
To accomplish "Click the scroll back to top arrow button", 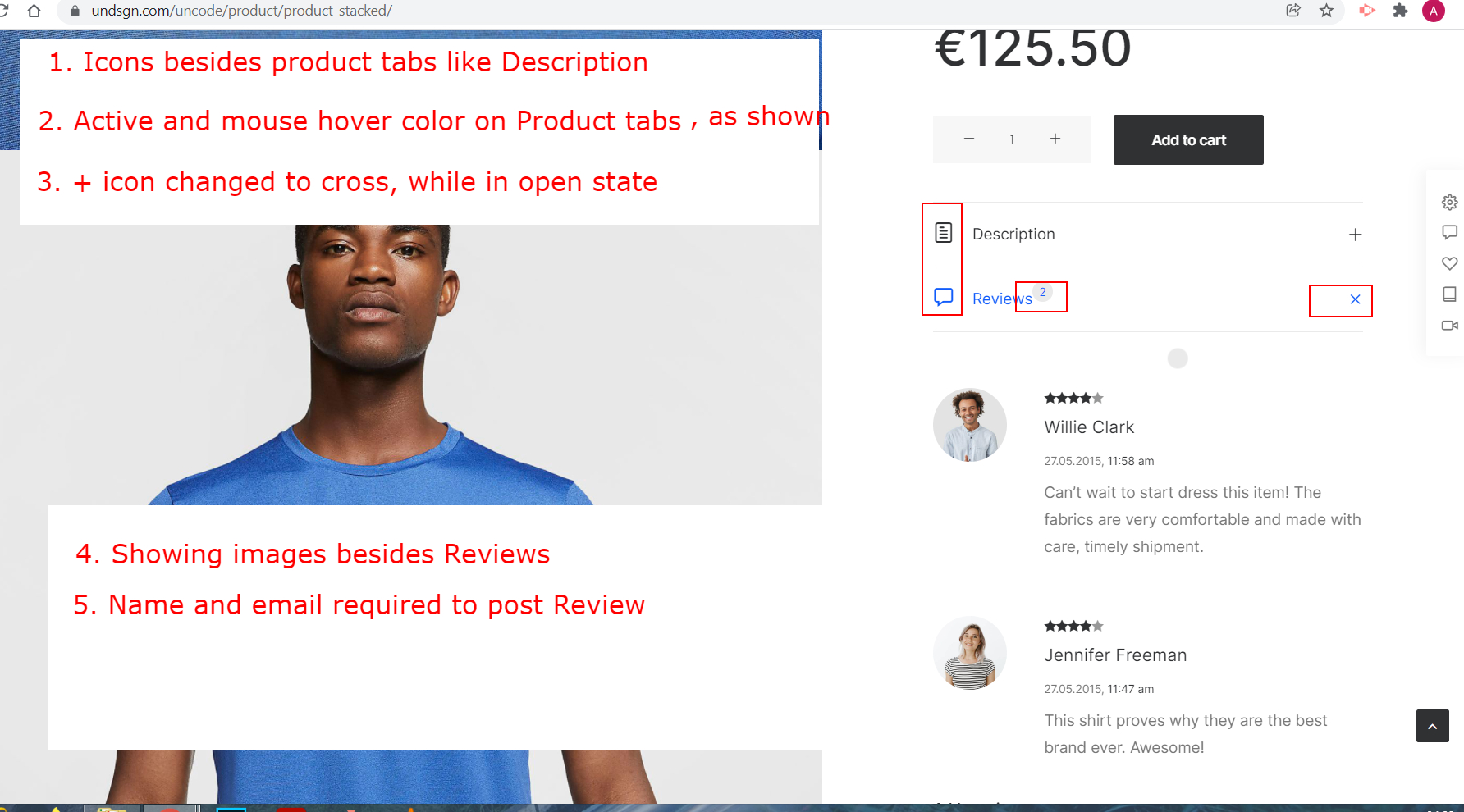I will pyautogui.click(x=1433, y=726).
